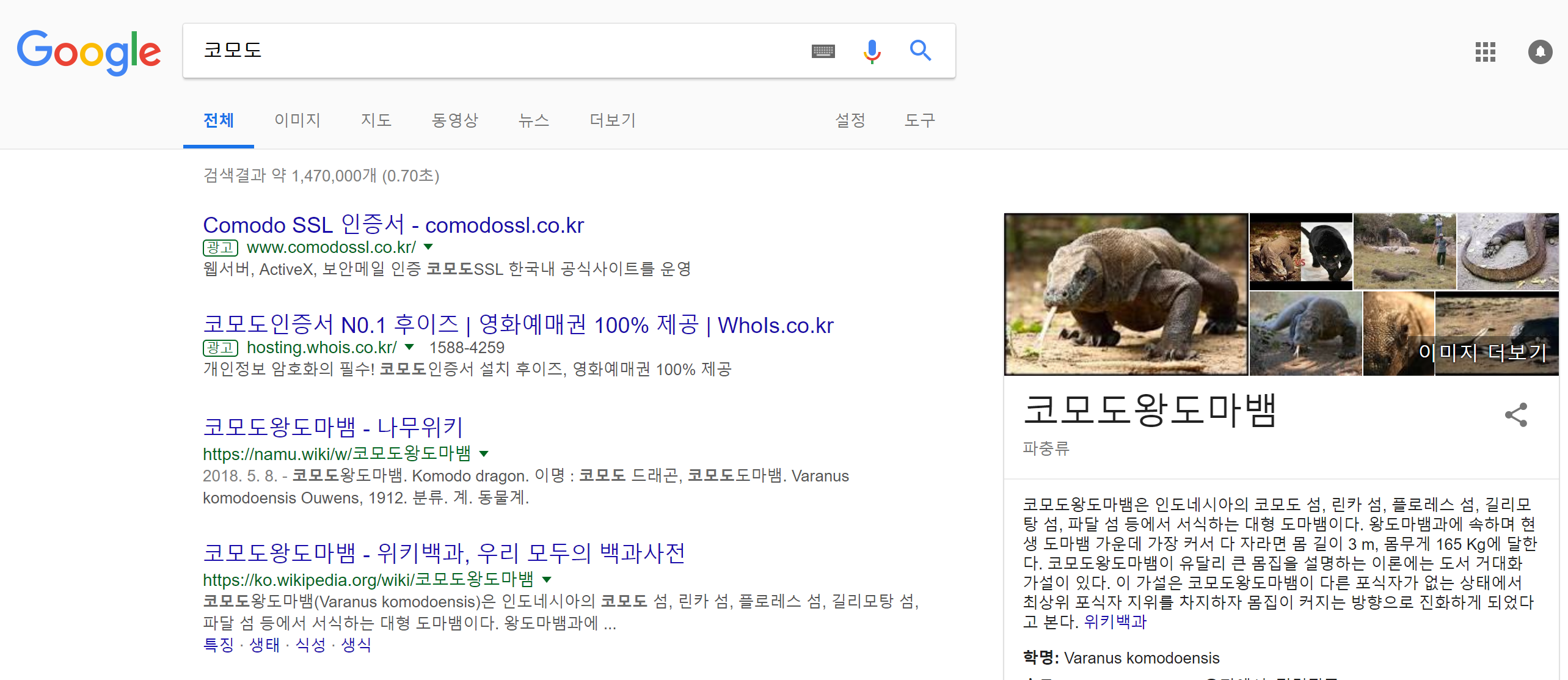Share the 코모도왕도마뱀 knowledge panel
The image size is (1568, 680).
(1517, 415)
